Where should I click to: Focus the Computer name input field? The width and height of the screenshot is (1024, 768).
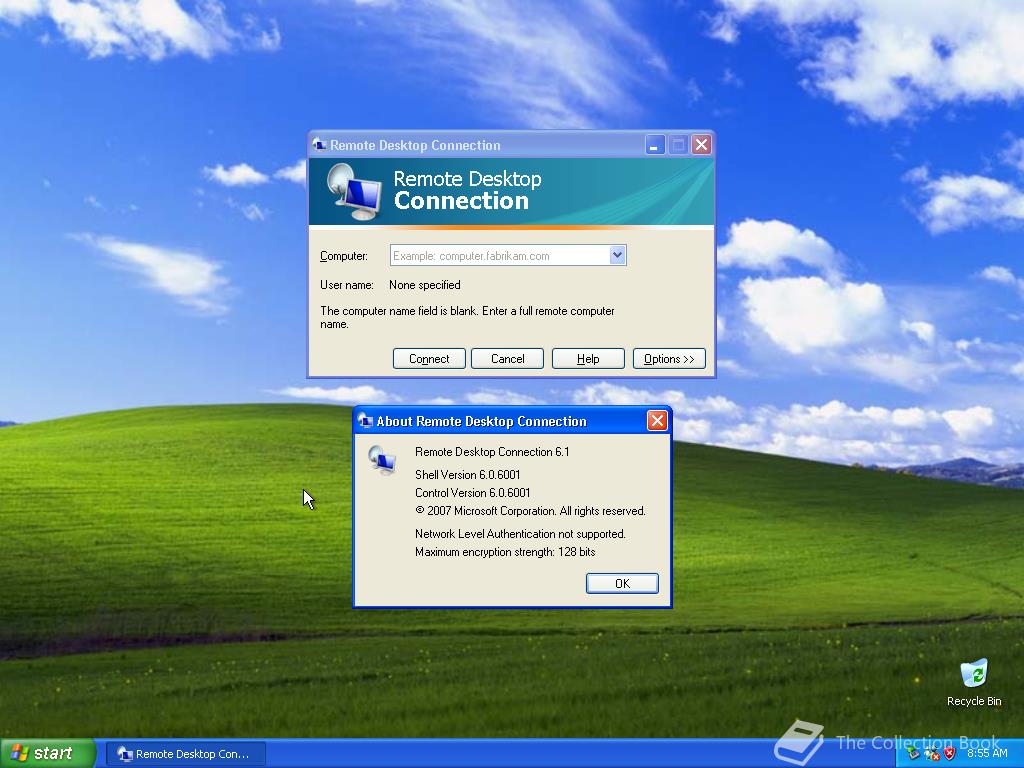tap(500, 255)
